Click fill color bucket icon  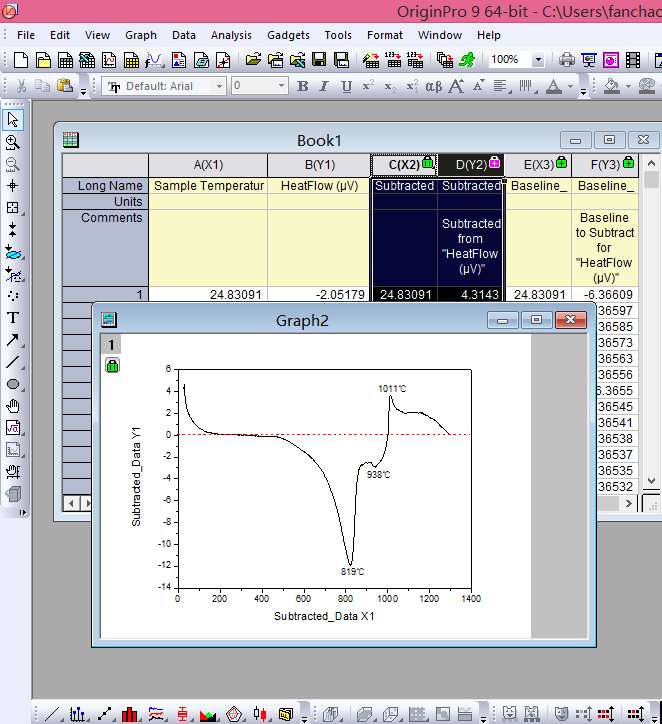612,86
